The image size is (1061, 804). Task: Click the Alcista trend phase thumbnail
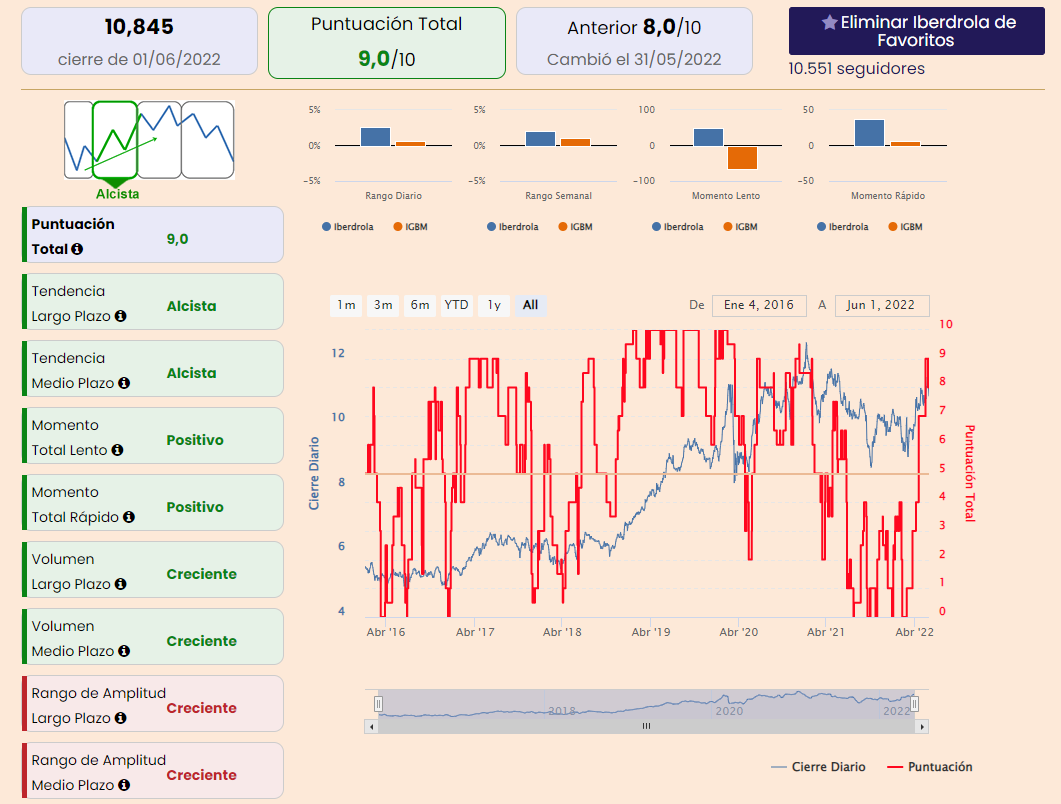[x=115, y=139]
